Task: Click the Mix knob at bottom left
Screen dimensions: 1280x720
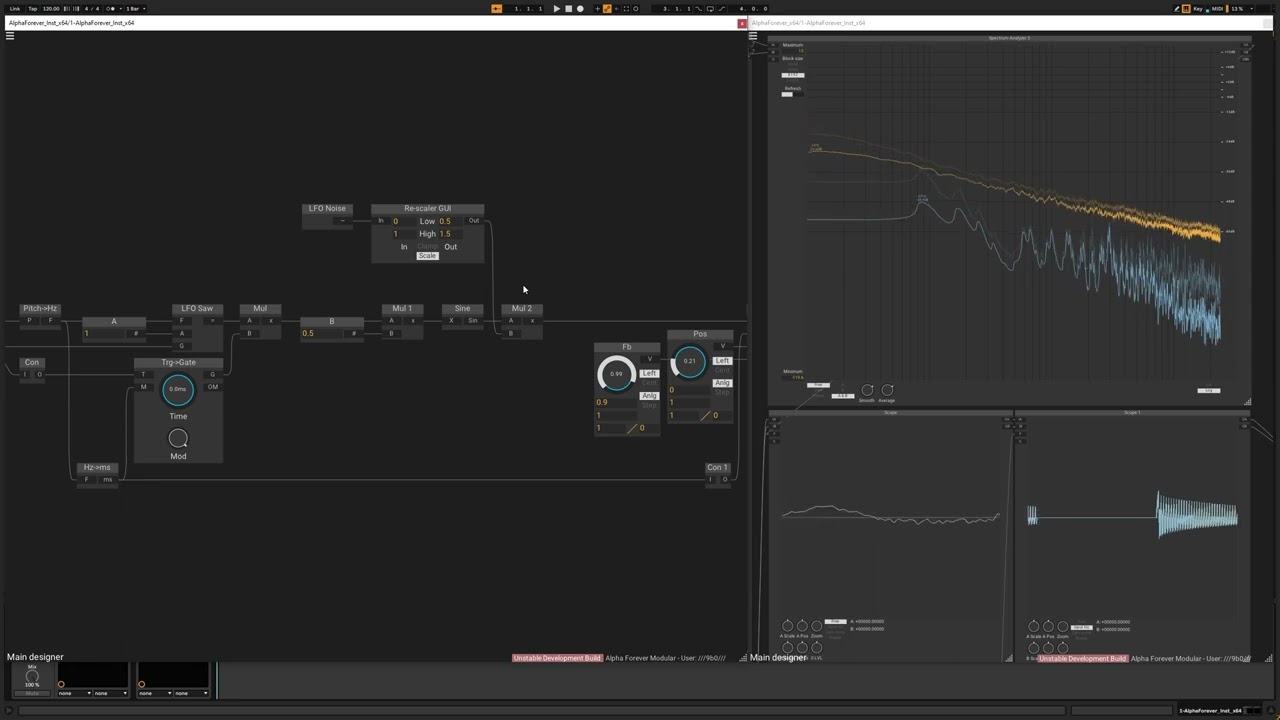Action: point(32,677)
